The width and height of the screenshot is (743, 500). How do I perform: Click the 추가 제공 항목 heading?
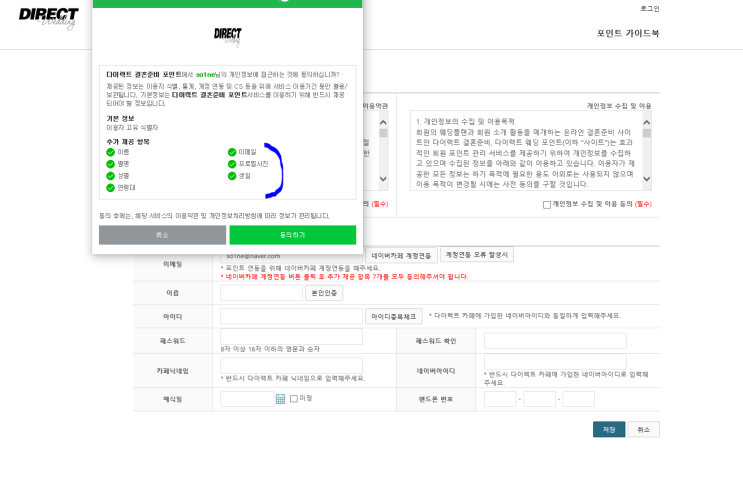pos(128,142)
